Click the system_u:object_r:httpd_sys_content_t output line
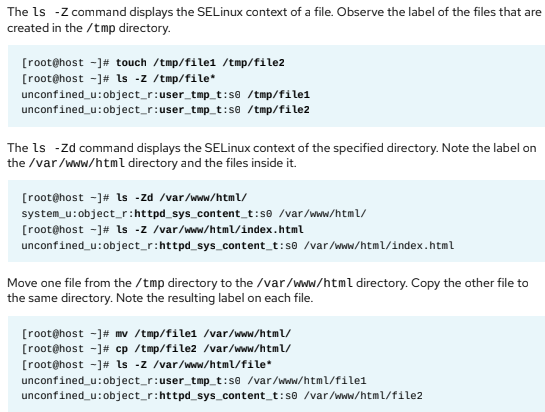Viewport: 545px width, 412px height. point(194,213)
